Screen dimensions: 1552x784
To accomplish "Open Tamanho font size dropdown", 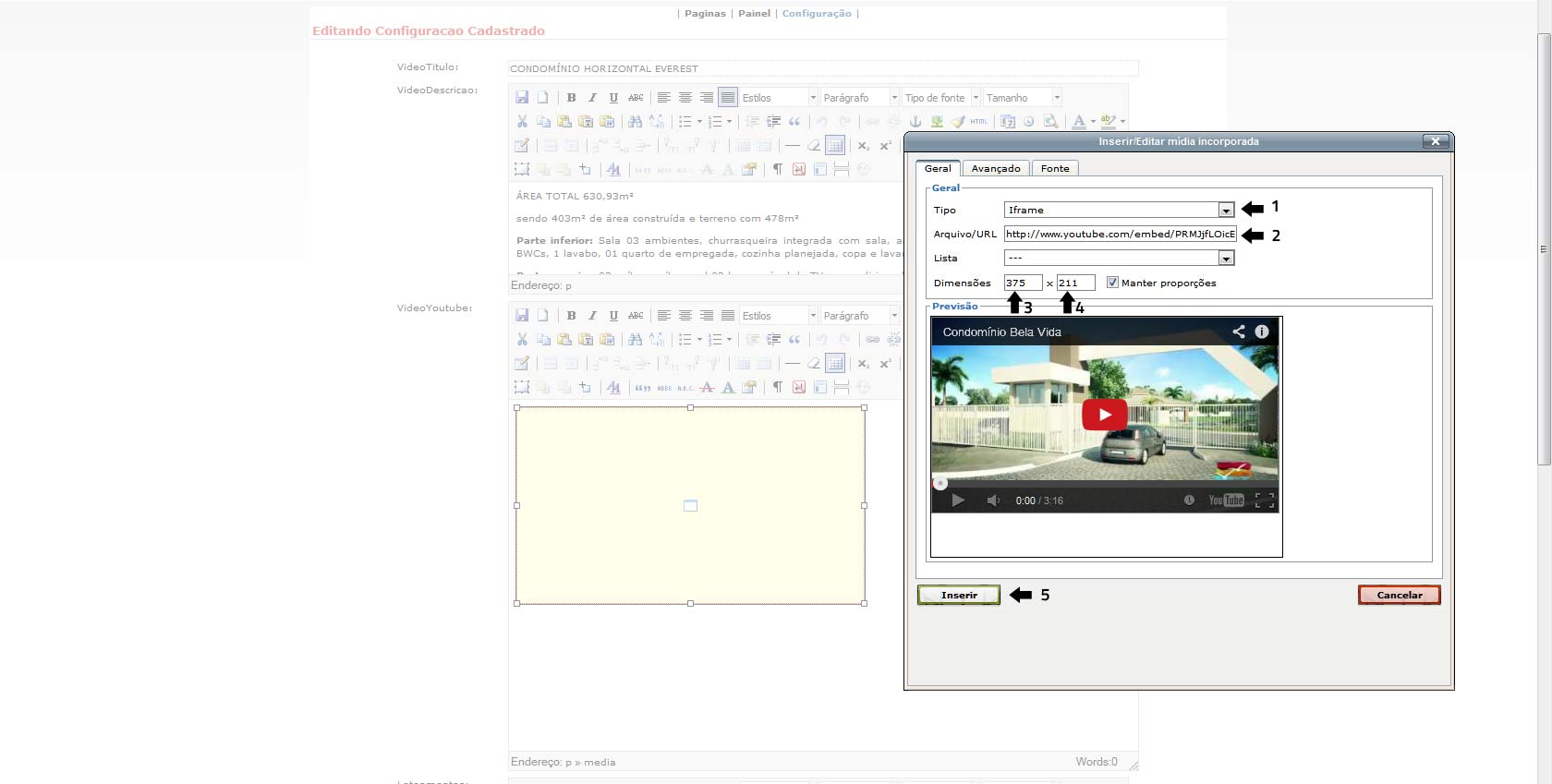I will pos(1023,97).
